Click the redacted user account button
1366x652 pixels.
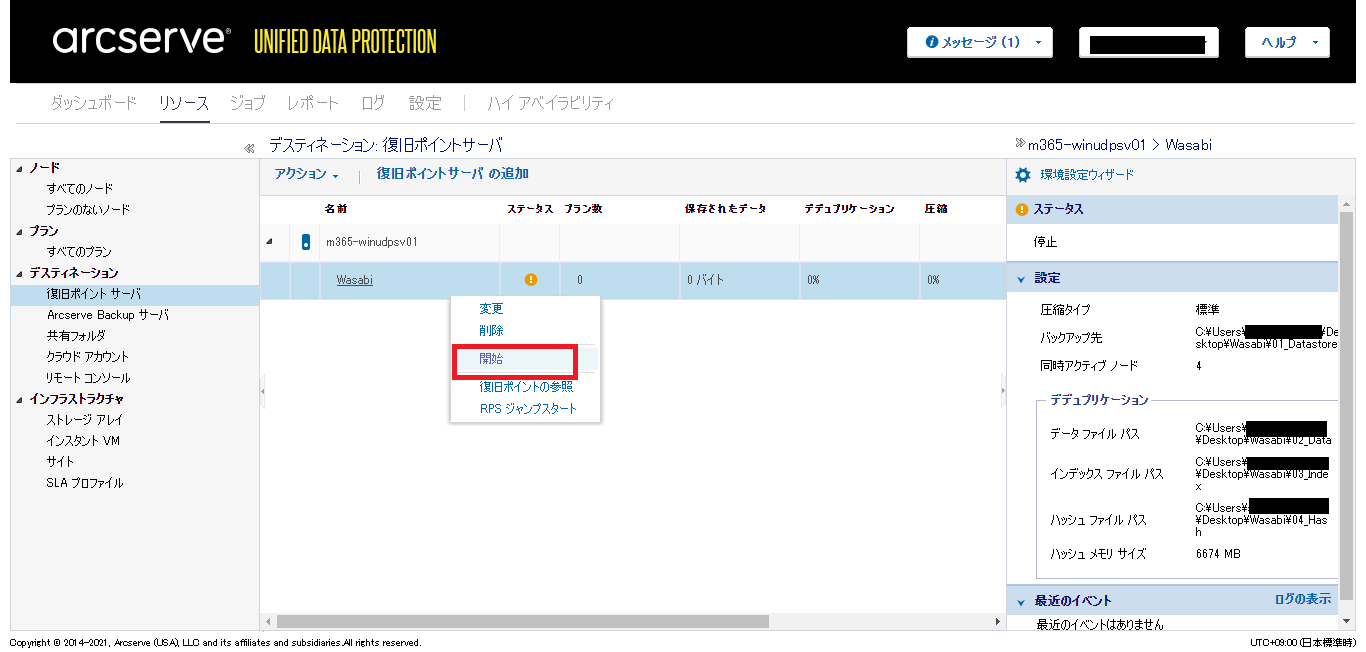coord(1148,42)
